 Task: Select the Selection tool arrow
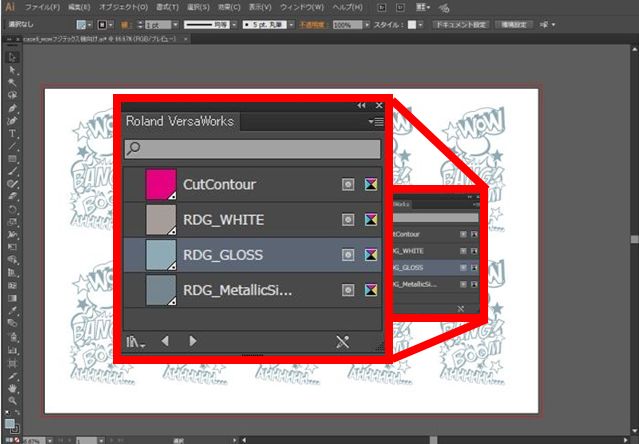(x=12, y=57)
